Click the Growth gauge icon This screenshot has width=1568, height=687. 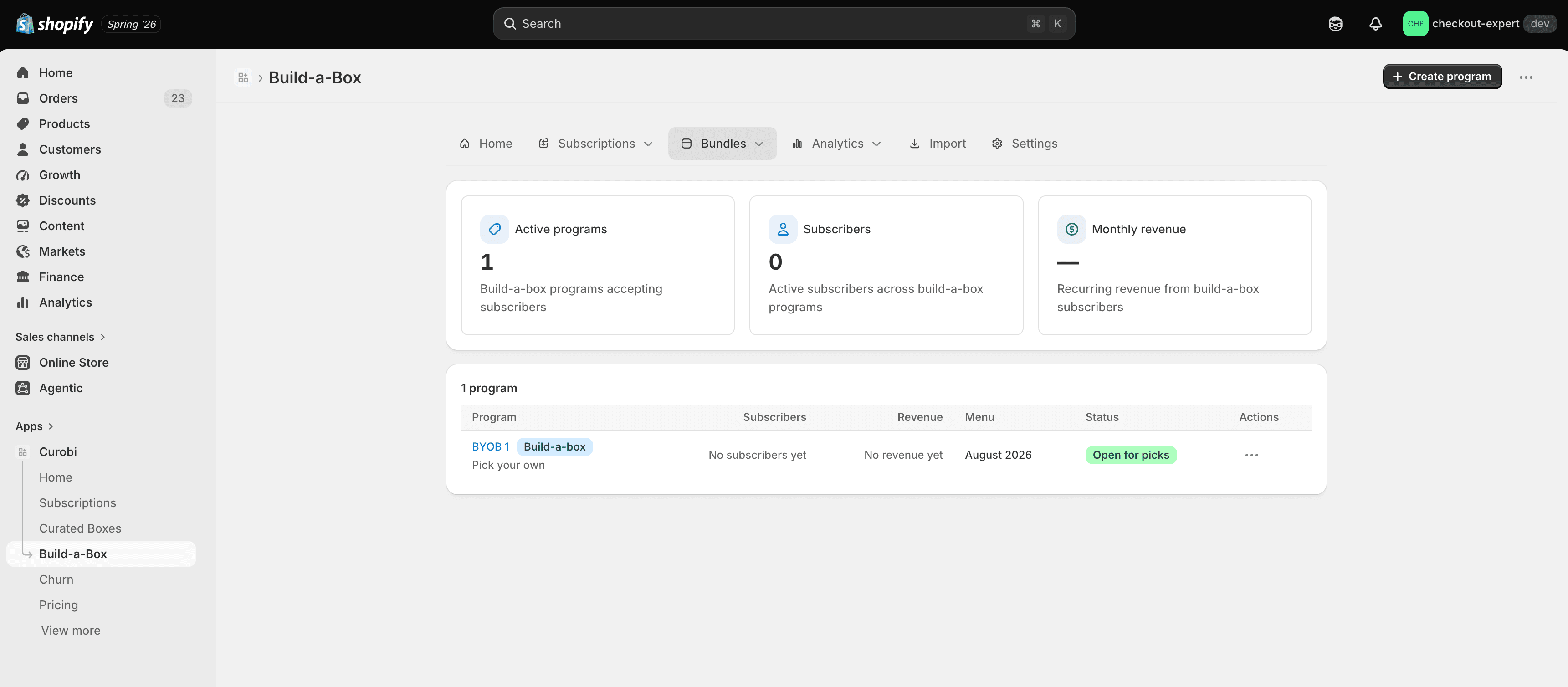tap(23, 175)
